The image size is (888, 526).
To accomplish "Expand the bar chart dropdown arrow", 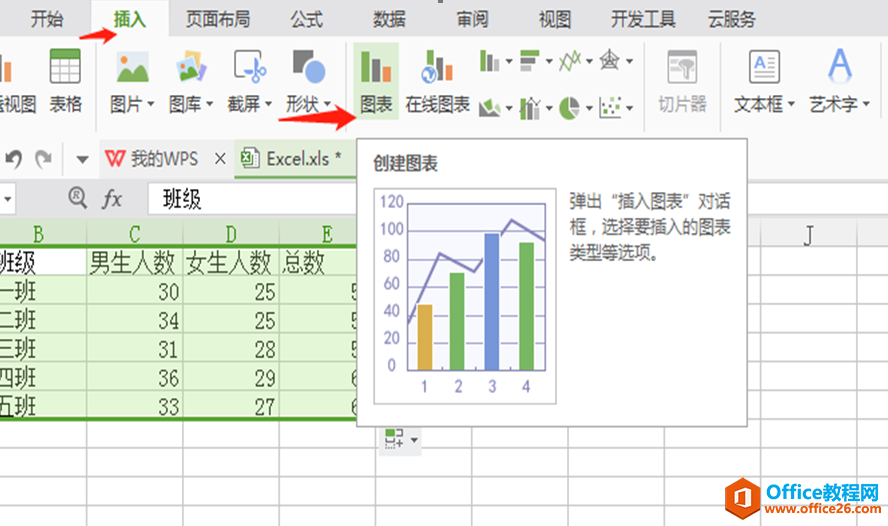I will (x=549, y=61).
